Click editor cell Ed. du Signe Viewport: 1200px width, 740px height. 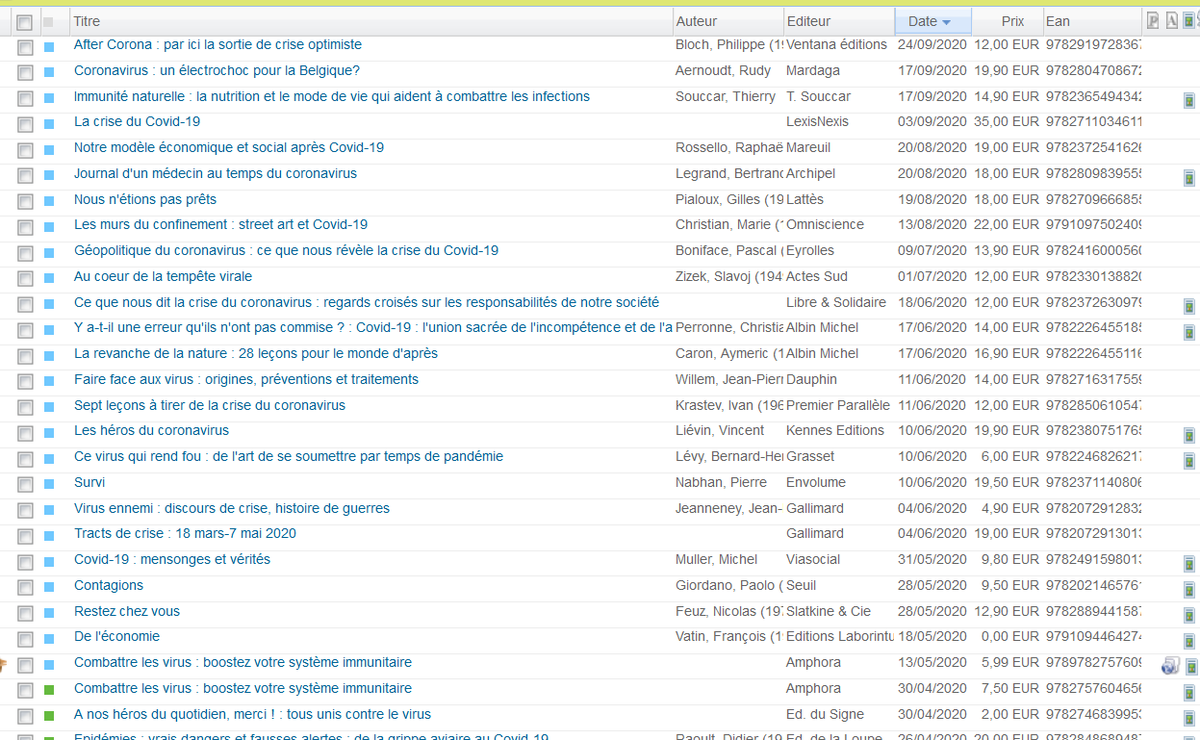[825, 714]
